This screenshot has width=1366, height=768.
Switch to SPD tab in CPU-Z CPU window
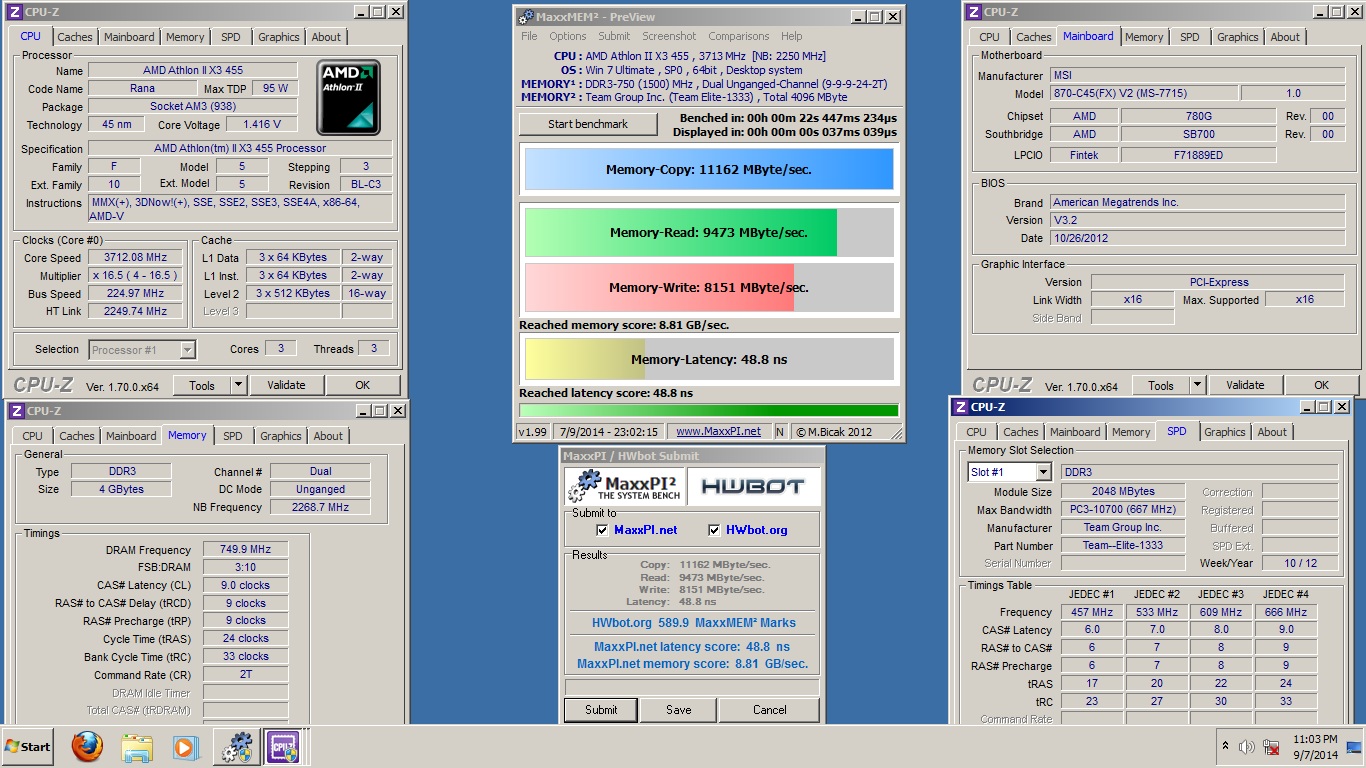231,37
